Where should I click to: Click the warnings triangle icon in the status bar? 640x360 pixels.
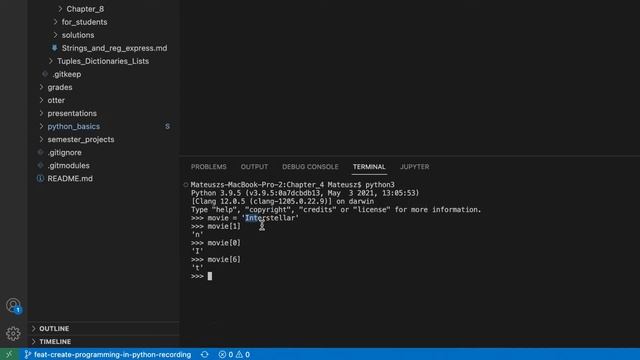tap(240, 354)
